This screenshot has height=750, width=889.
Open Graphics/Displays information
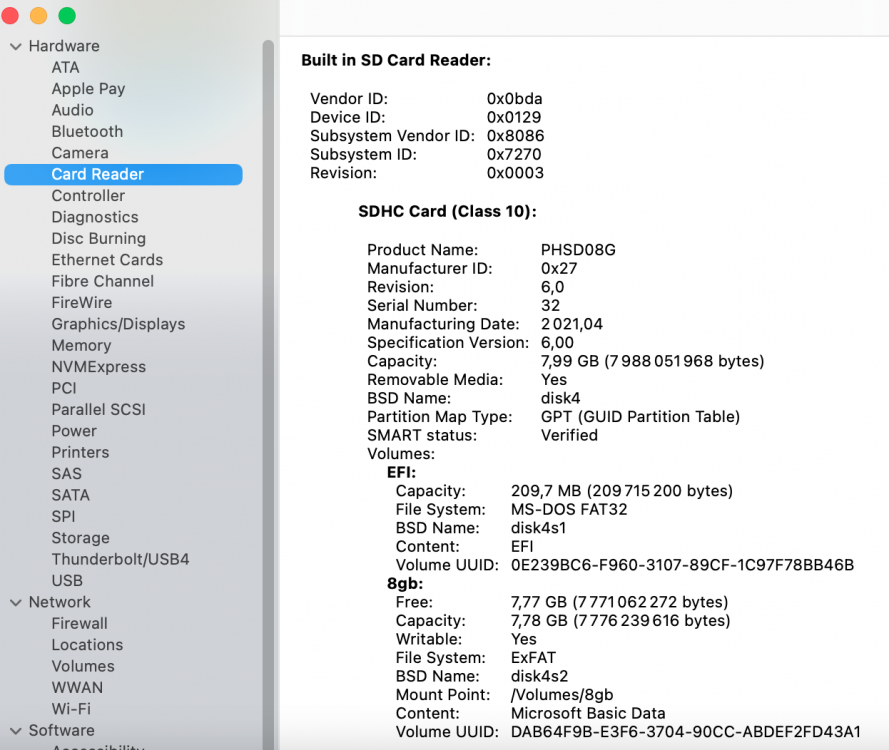click(118, 324)
